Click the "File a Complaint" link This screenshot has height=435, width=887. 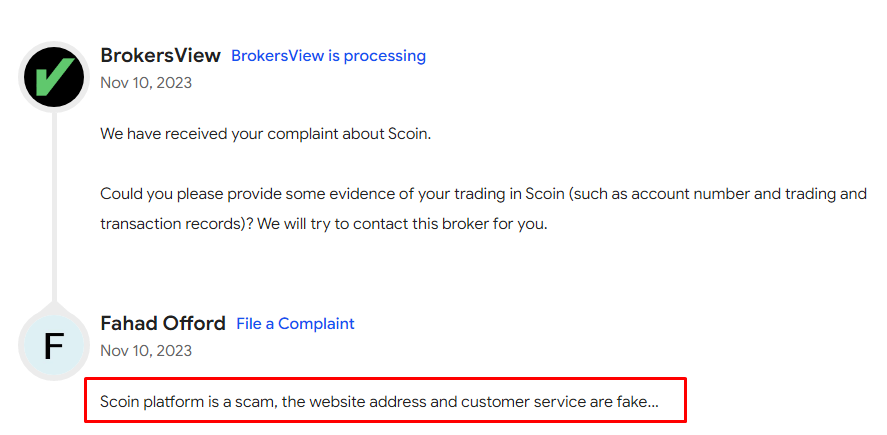[x=295, y=324]
